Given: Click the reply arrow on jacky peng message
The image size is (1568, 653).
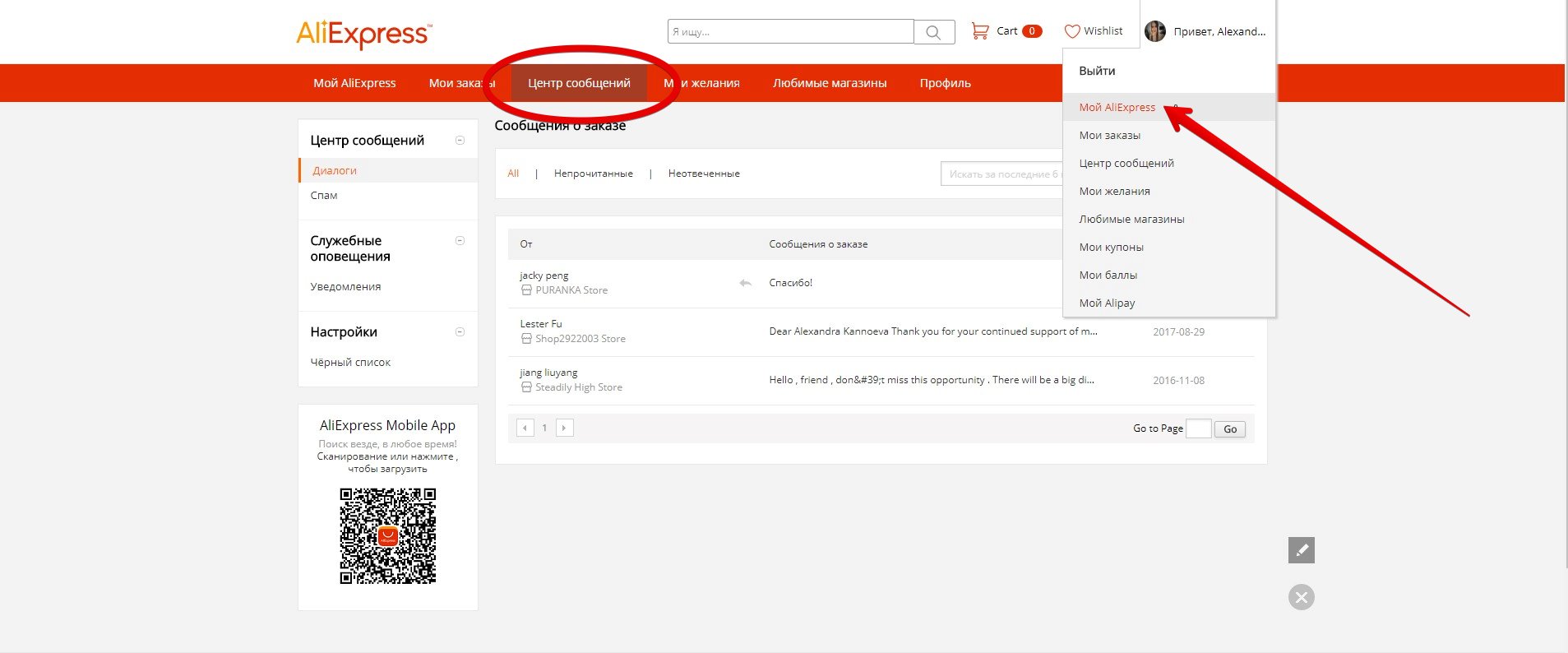Looking at the screenshot, I should (x=746, y=283).
